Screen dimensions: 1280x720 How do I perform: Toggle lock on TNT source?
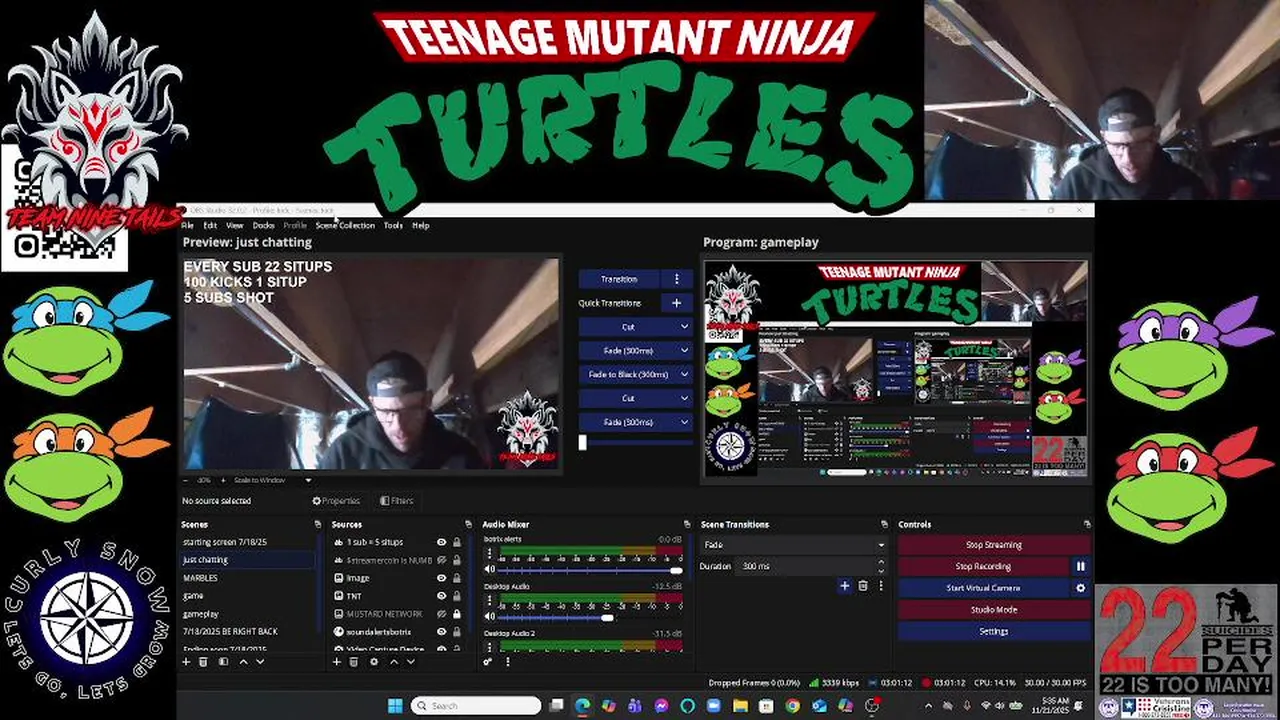coord(457,596)
